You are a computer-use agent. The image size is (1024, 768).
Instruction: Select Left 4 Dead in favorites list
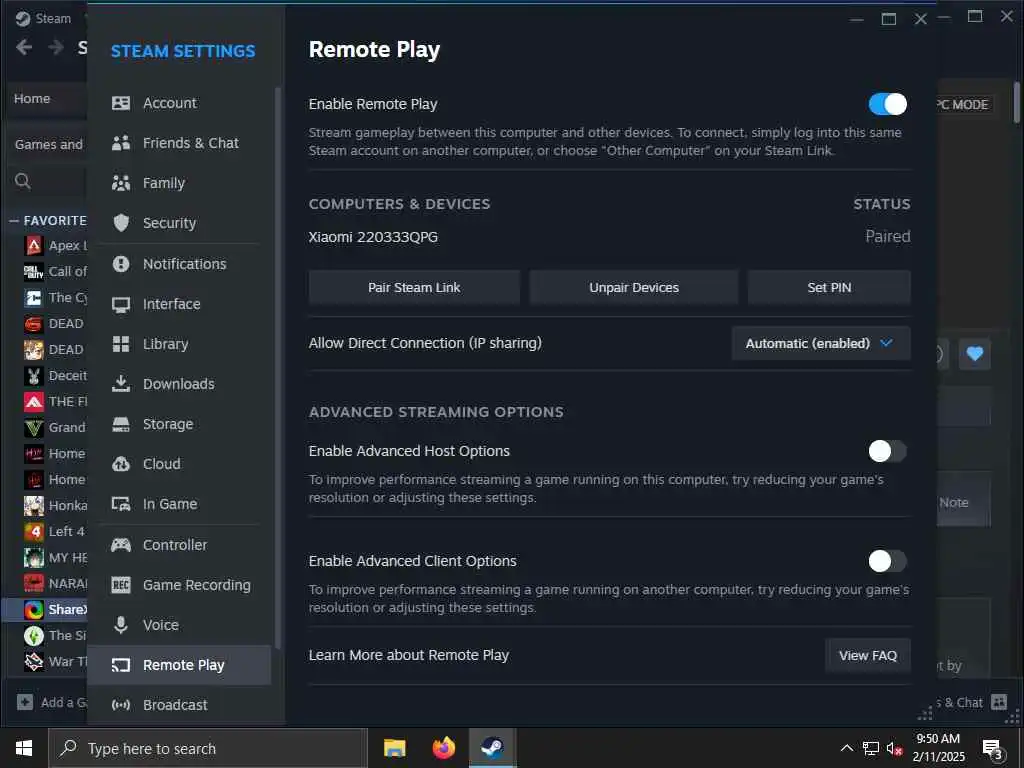click(55, 532)
